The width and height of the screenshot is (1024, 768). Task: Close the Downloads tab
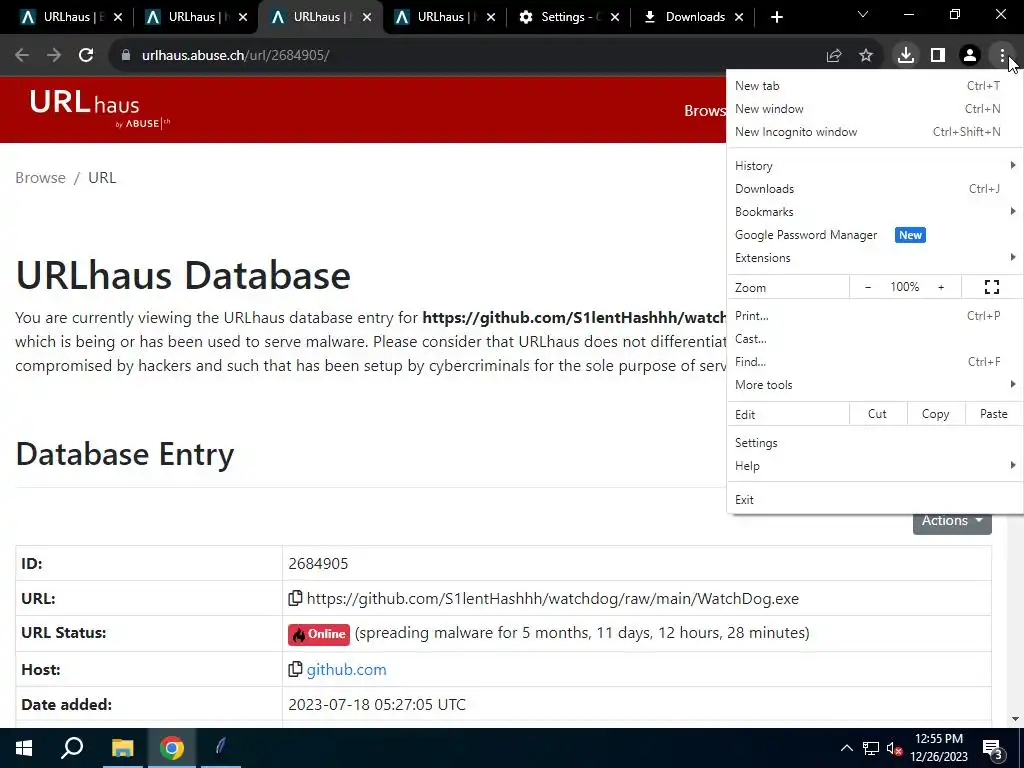(739, 17)
